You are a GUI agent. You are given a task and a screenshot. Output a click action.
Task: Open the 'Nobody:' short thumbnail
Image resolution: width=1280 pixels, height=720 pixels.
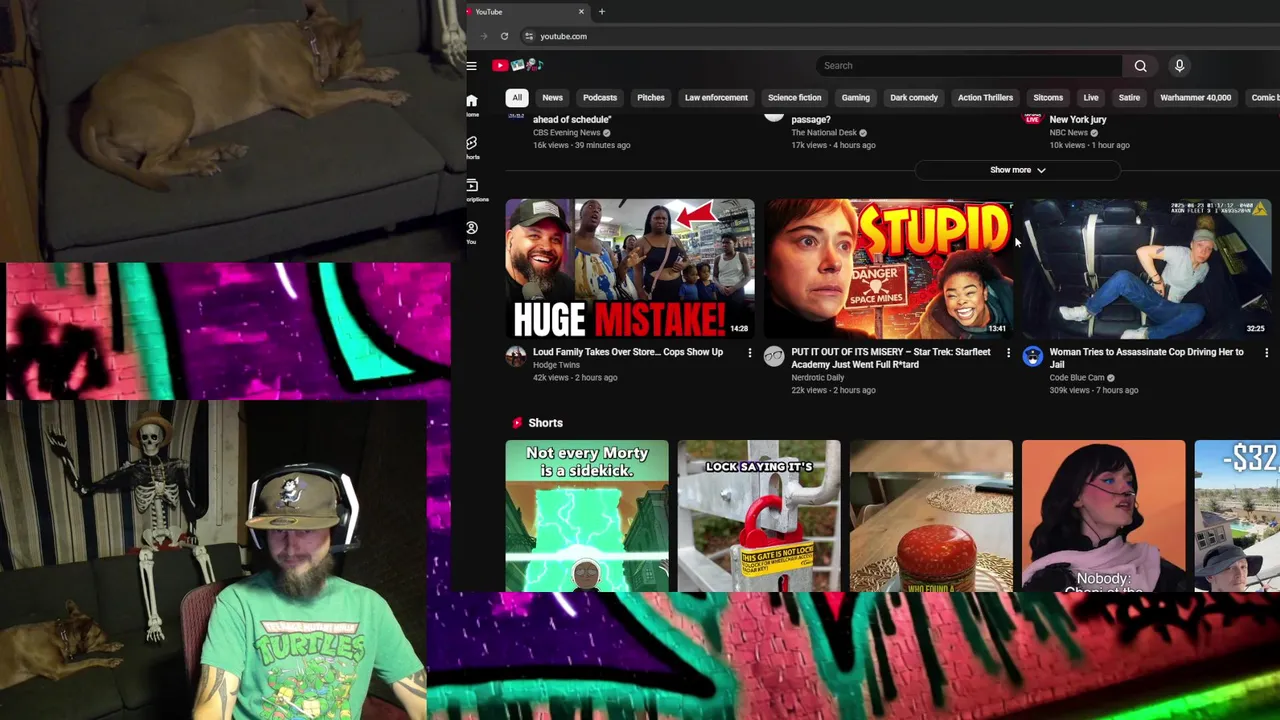(x=1103, y=516)
